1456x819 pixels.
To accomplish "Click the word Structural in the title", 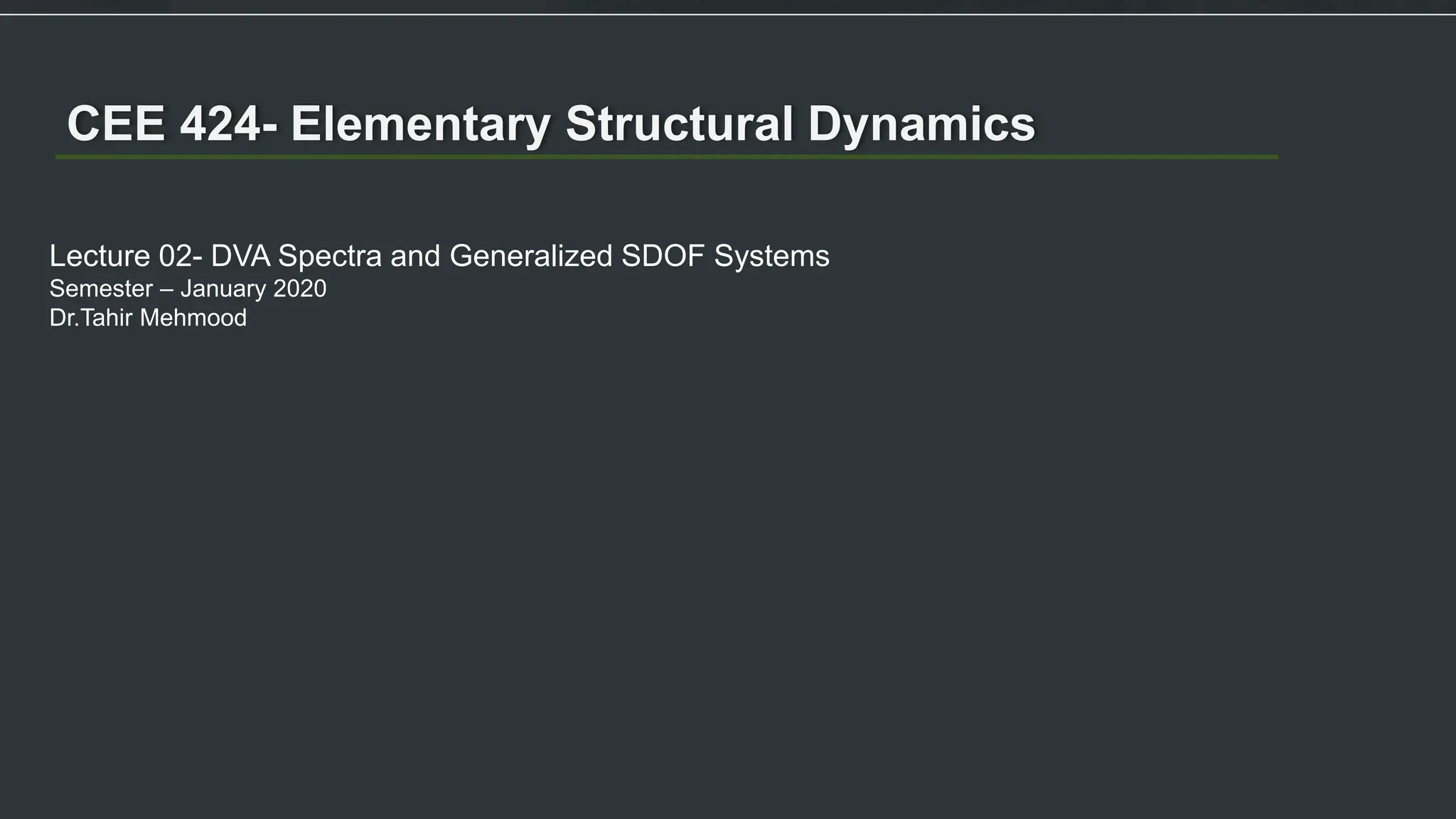I will click(679, 124).
